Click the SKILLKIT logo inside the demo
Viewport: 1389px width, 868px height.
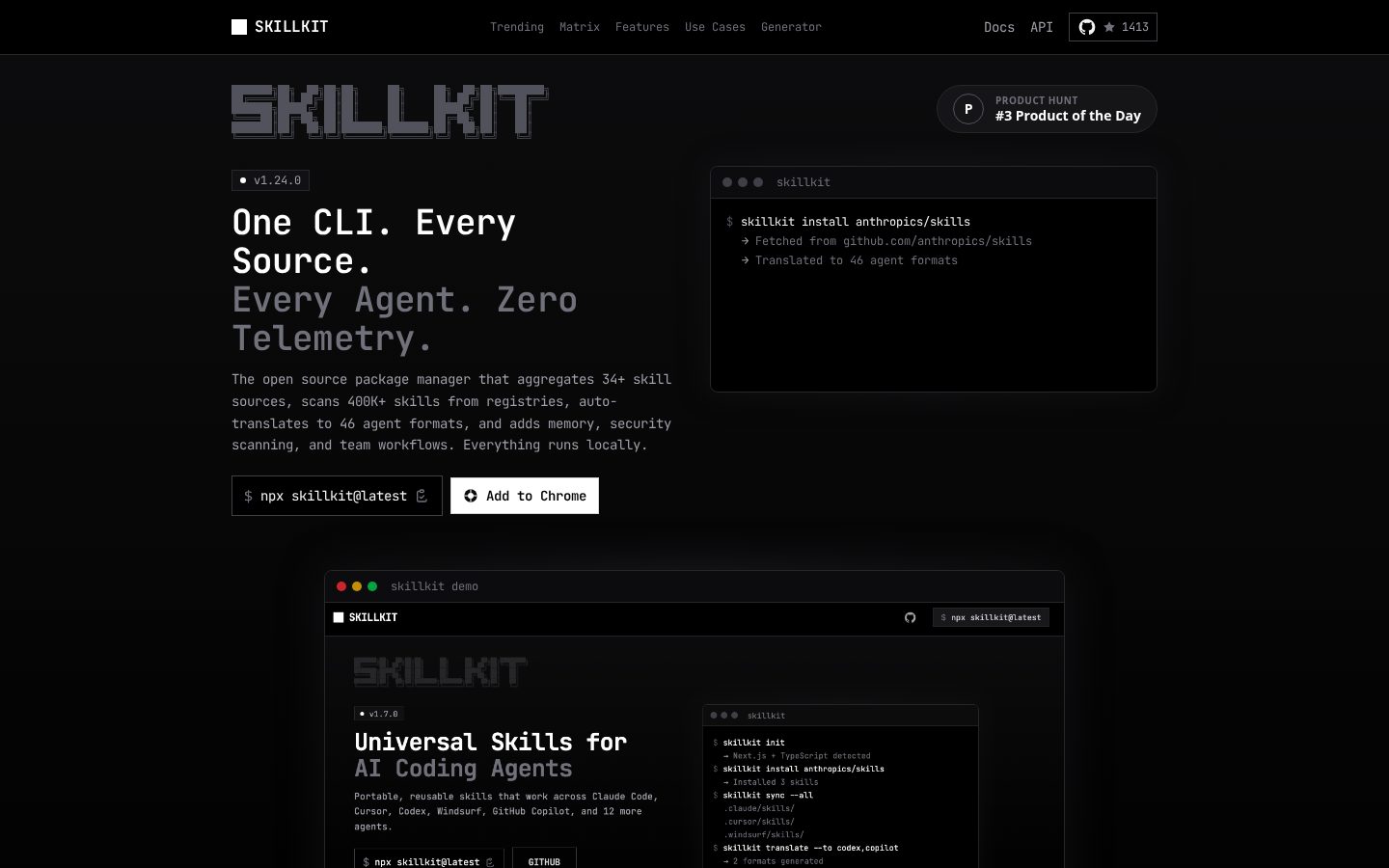coord(366,617)
